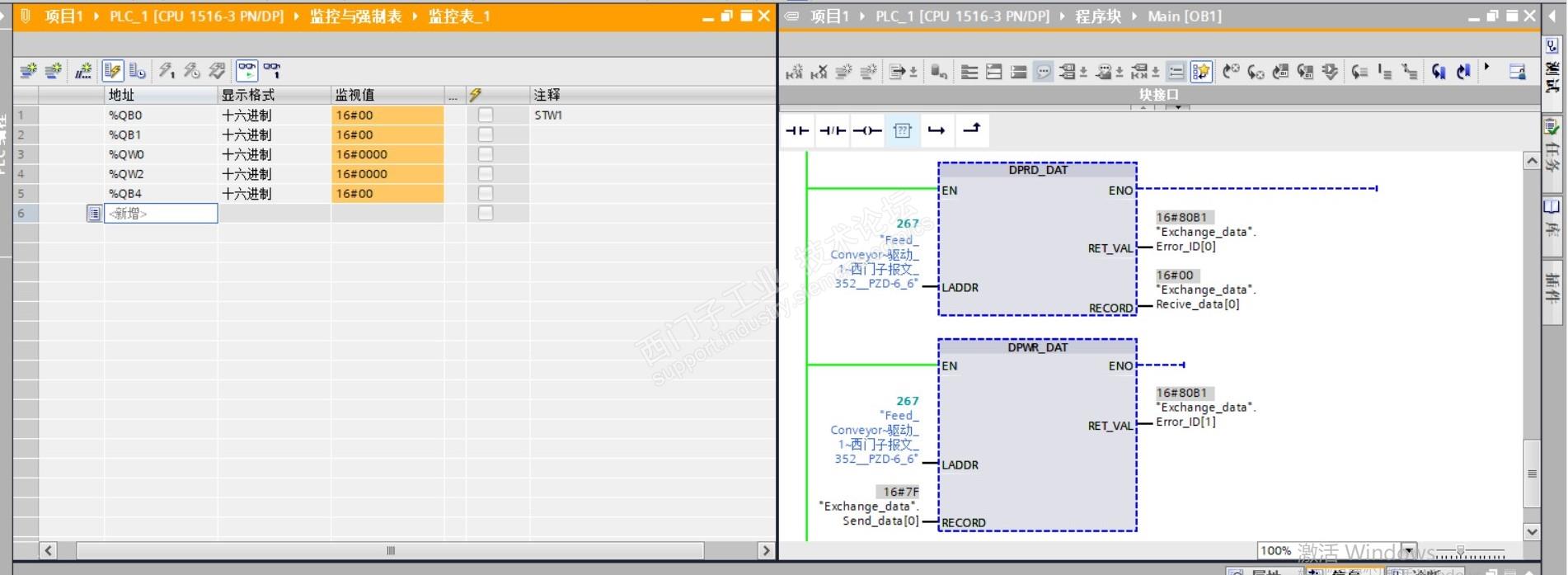Click 监视值 column header

point(387,96)
